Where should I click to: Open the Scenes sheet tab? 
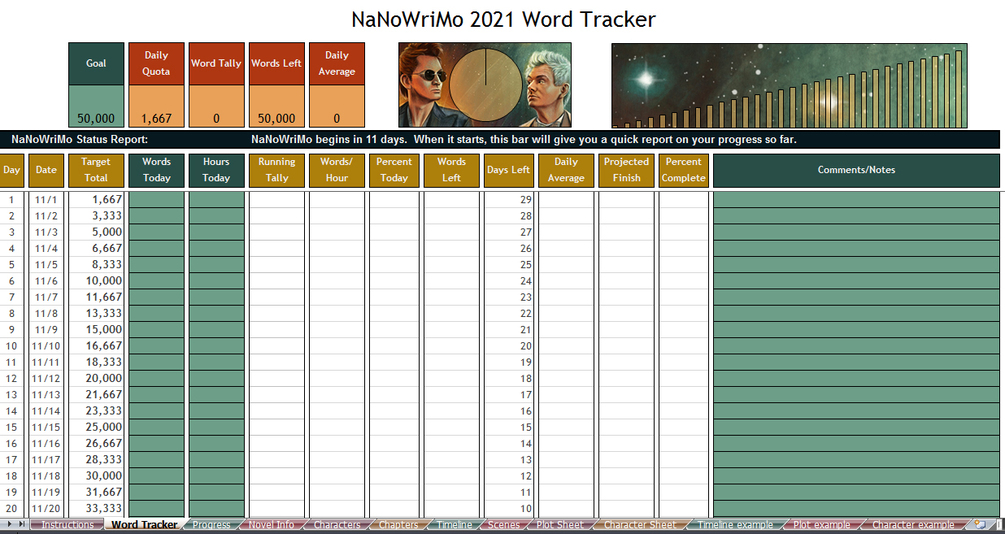tap(504, 524)
